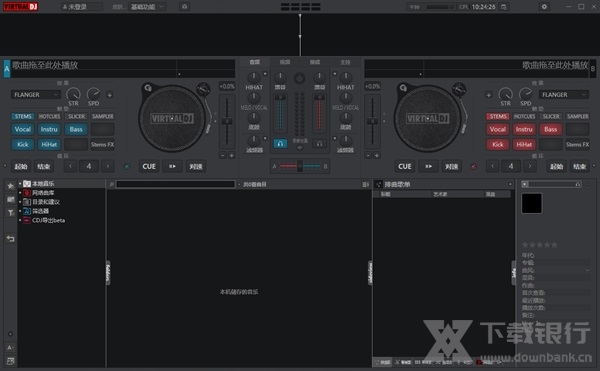This screenshot has height=371, width=600.
Task: Toggle the HiHat stem pad on deck A
Action: point(49,144)
